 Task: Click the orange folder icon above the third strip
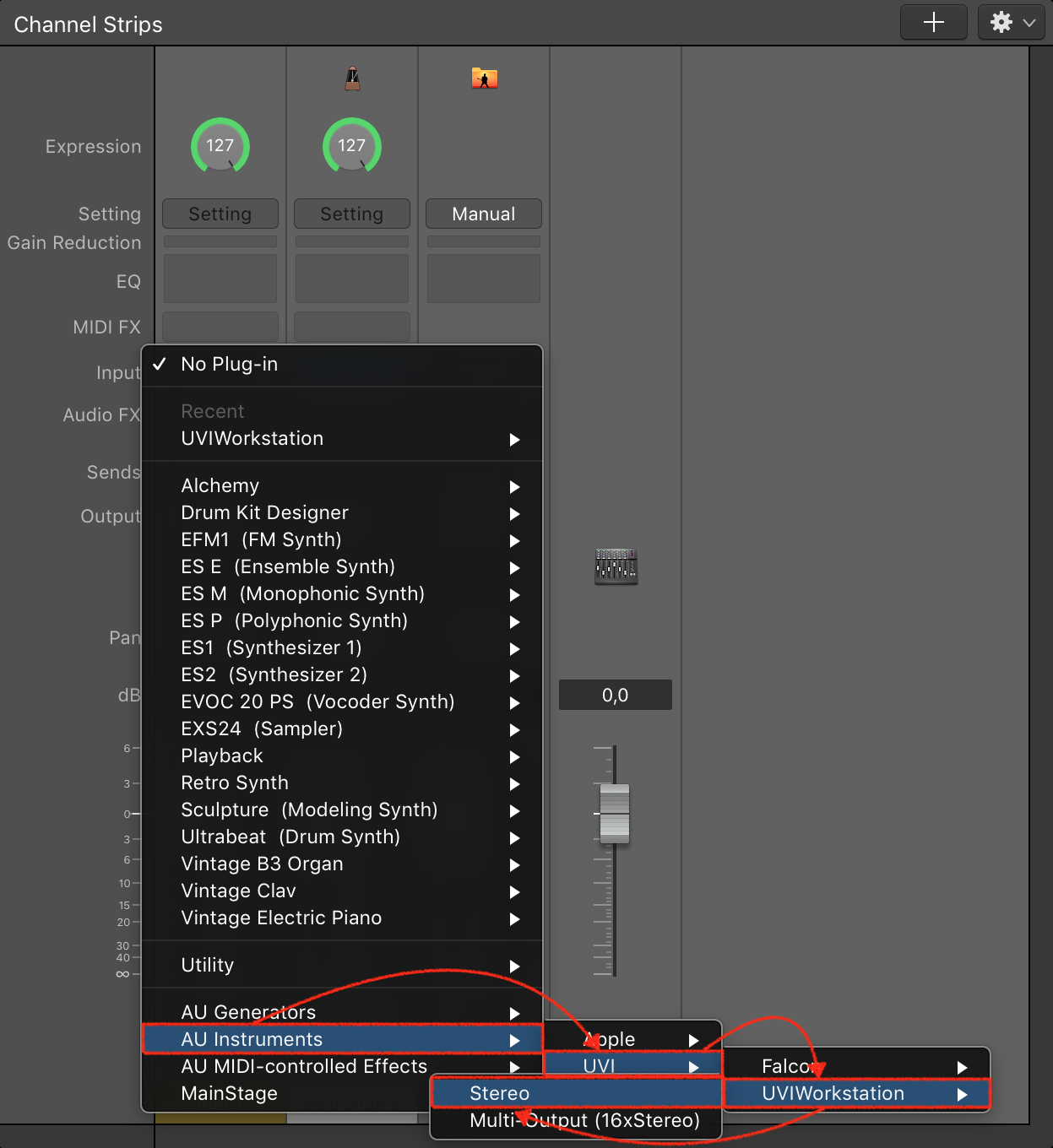click(484, 79)
